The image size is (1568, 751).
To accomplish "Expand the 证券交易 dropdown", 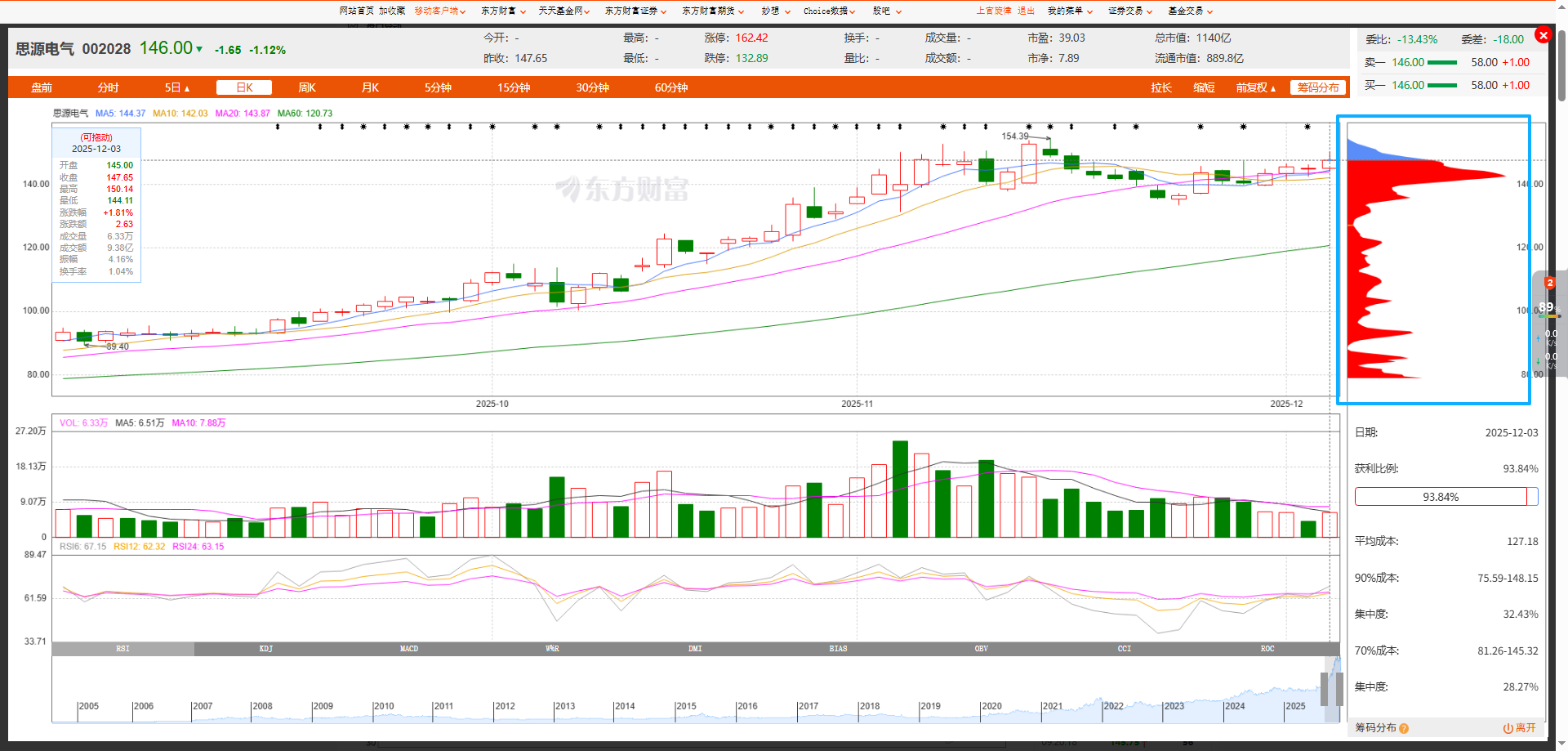I will pyautogui.click(x=1130, y=11).
